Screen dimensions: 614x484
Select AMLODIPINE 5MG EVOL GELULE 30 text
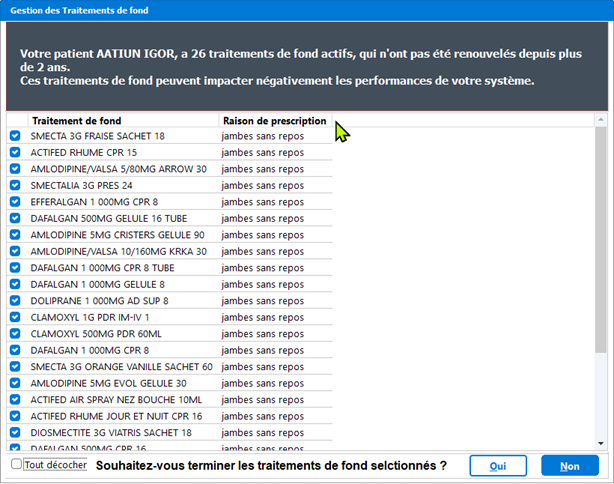tap(108, 383)
